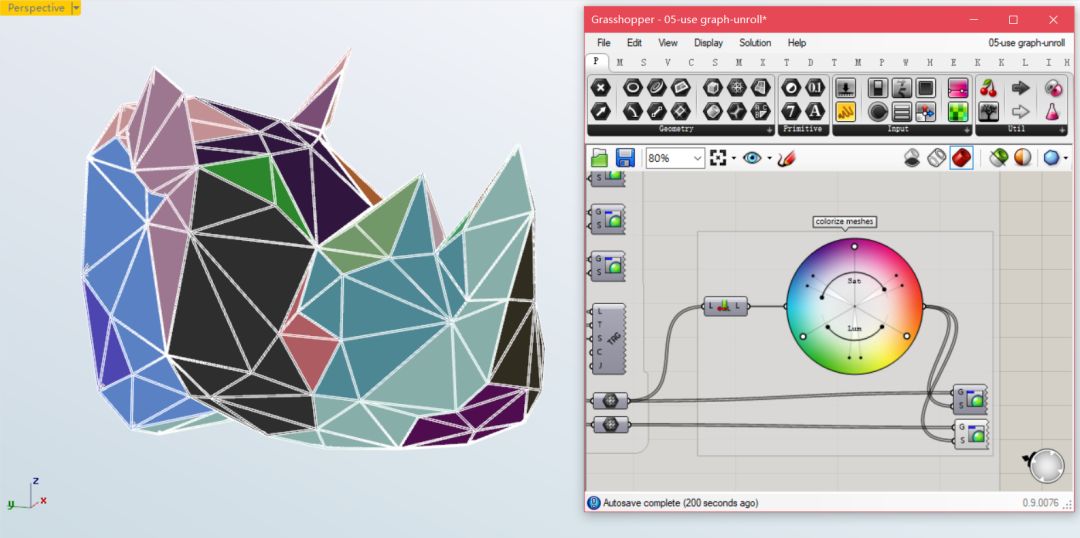Toggle red shaded preview display mode
The width and height of the screenshot is (1080, 538).
click(x=962, y=158)
